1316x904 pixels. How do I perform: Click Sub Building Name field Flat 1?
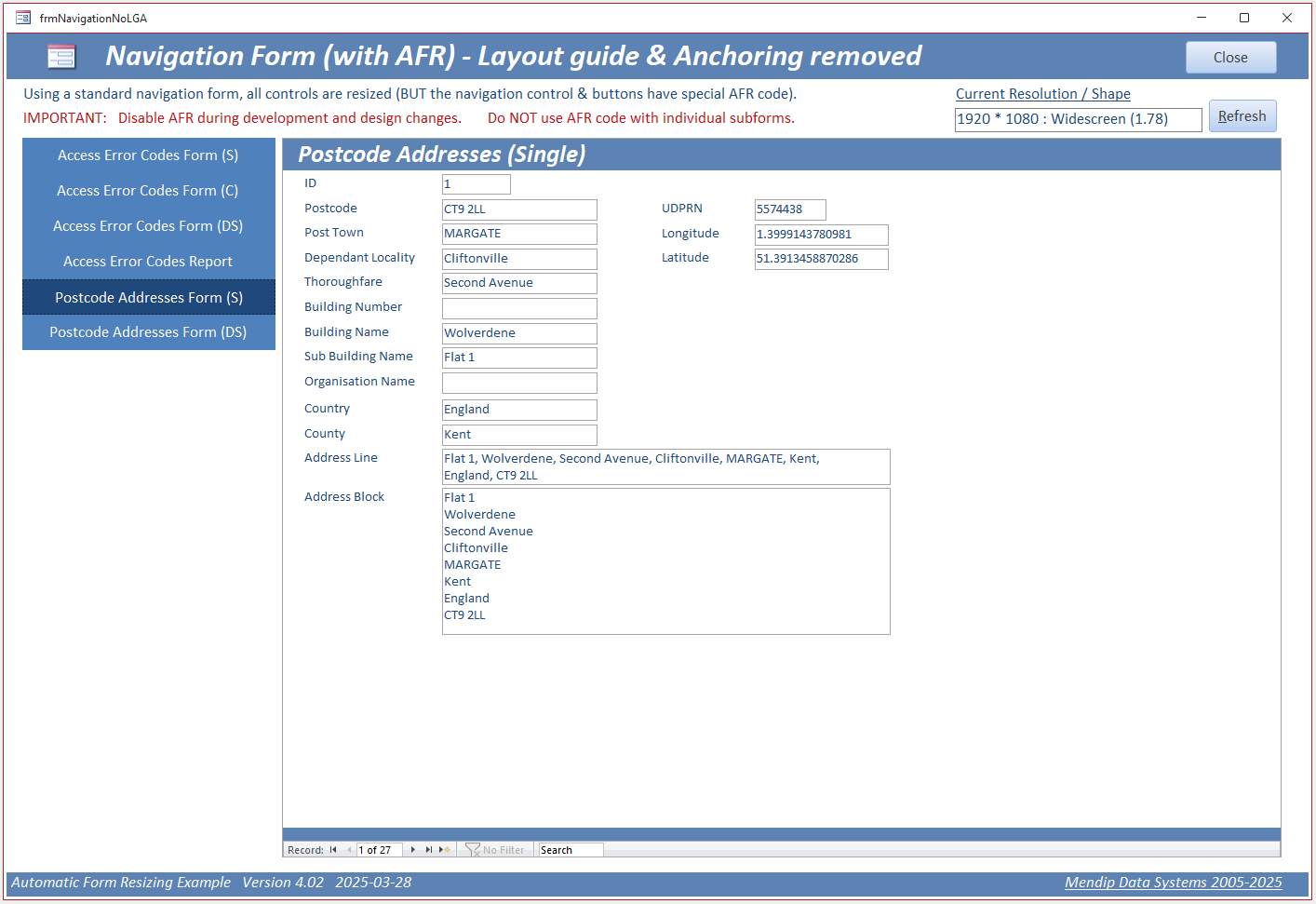coord(519,358)
